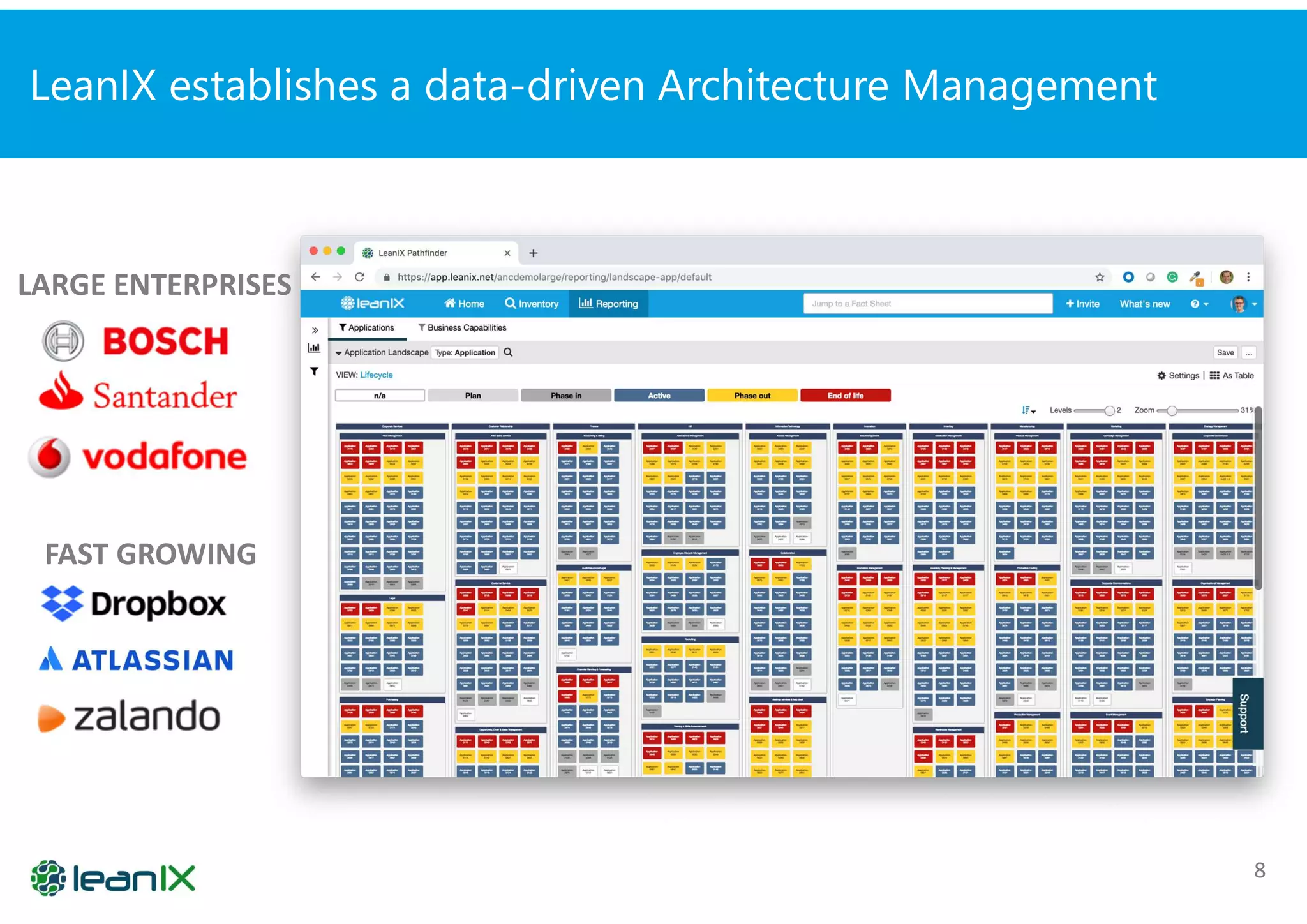Click the End of life legend swatch
The height and width of the screenshot is (924, 1307).
point(846,396)
